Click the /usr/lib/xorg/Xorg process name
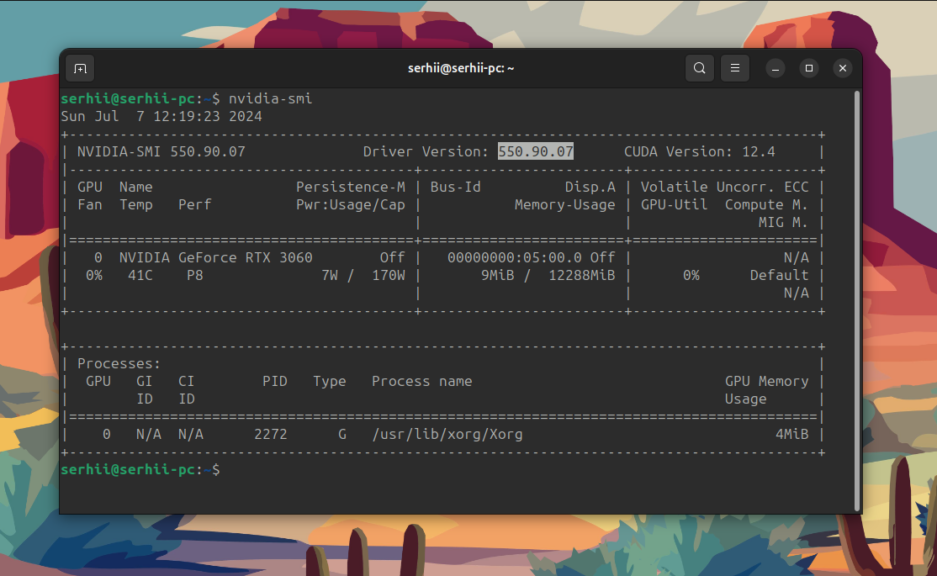 (447, 434)
